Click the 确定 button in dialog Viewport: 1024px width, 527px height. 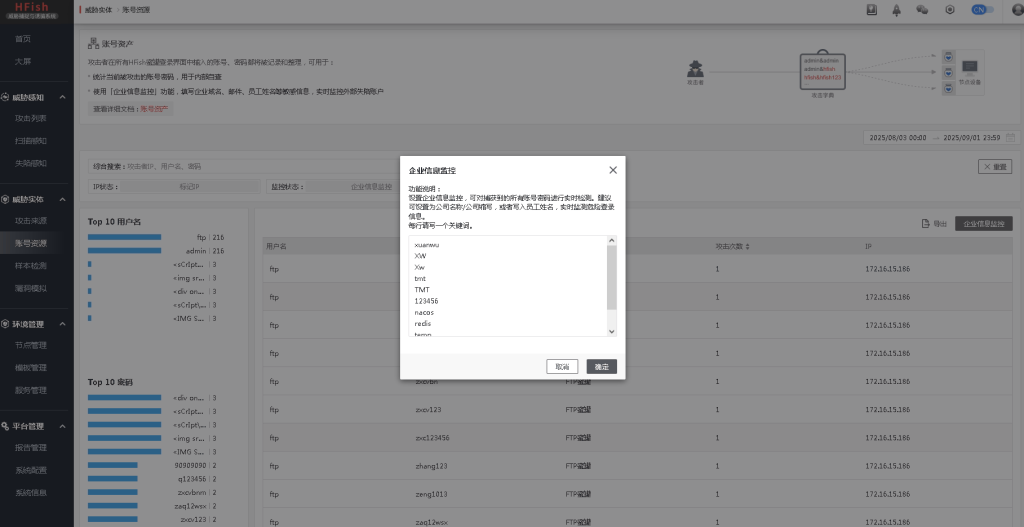pos(601,367)
